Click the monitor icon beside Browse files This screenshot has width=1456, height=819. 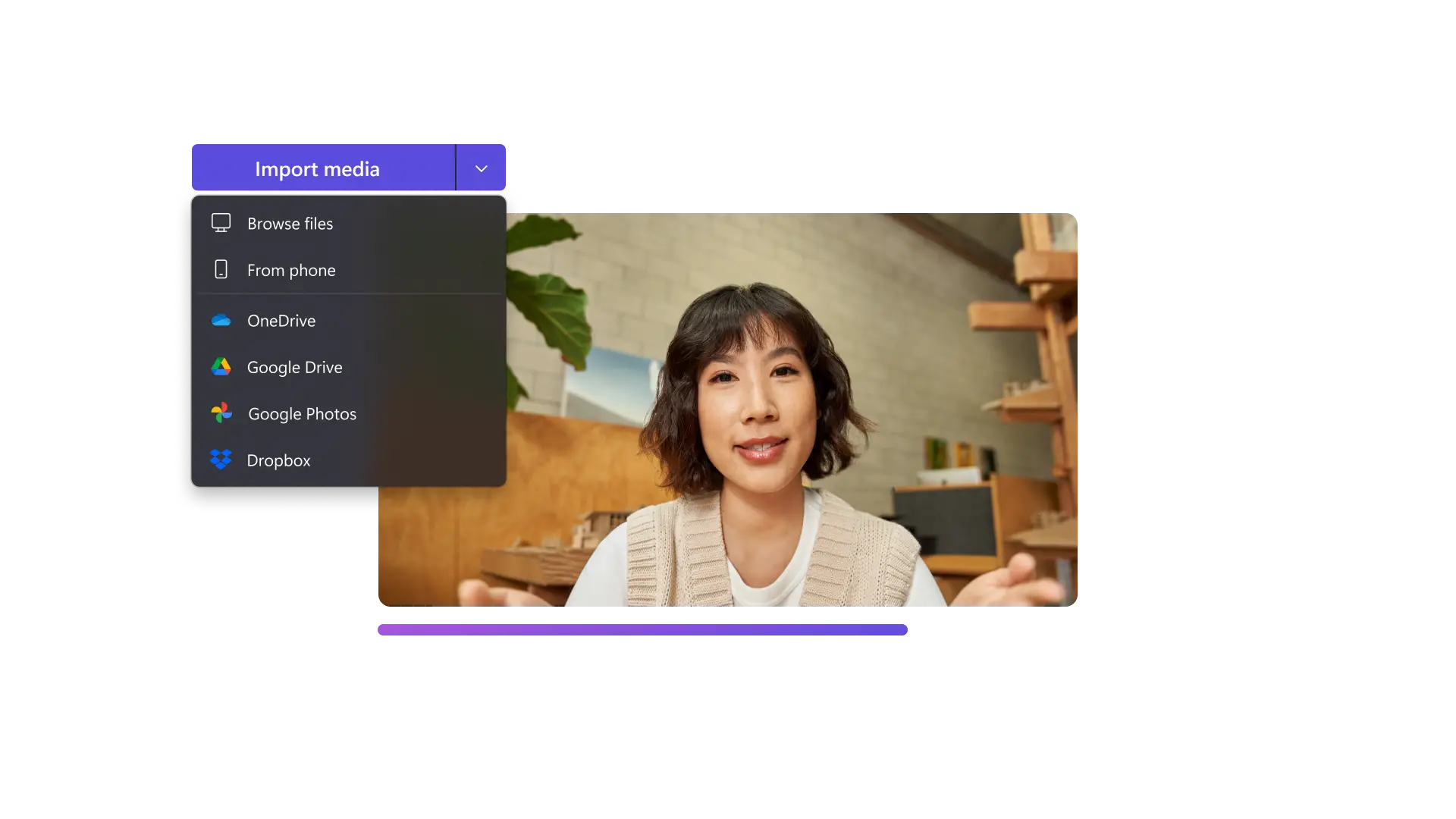[x=221, y=222]
